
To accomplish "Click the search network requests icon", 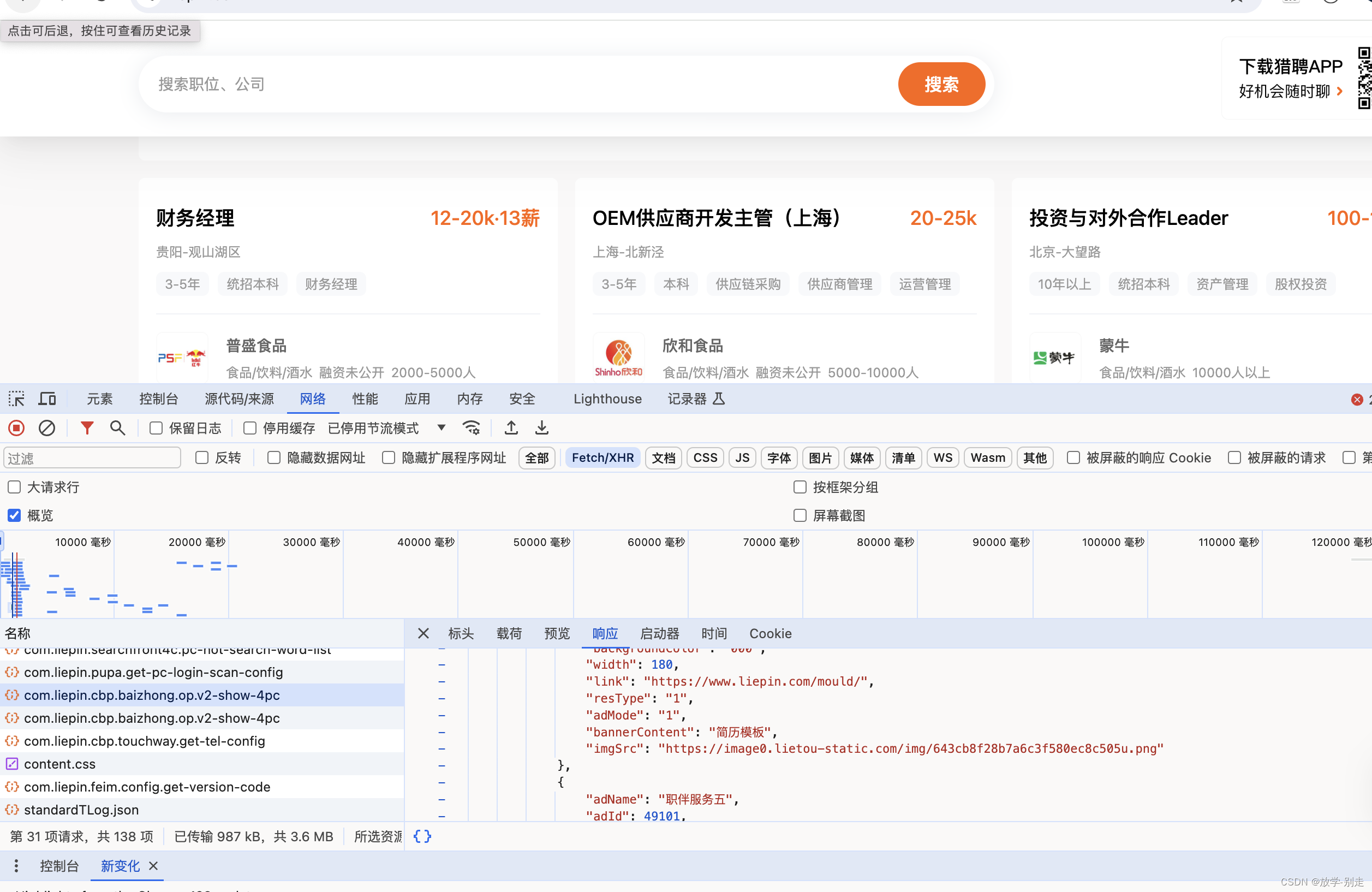I will [x=119, y=428].
